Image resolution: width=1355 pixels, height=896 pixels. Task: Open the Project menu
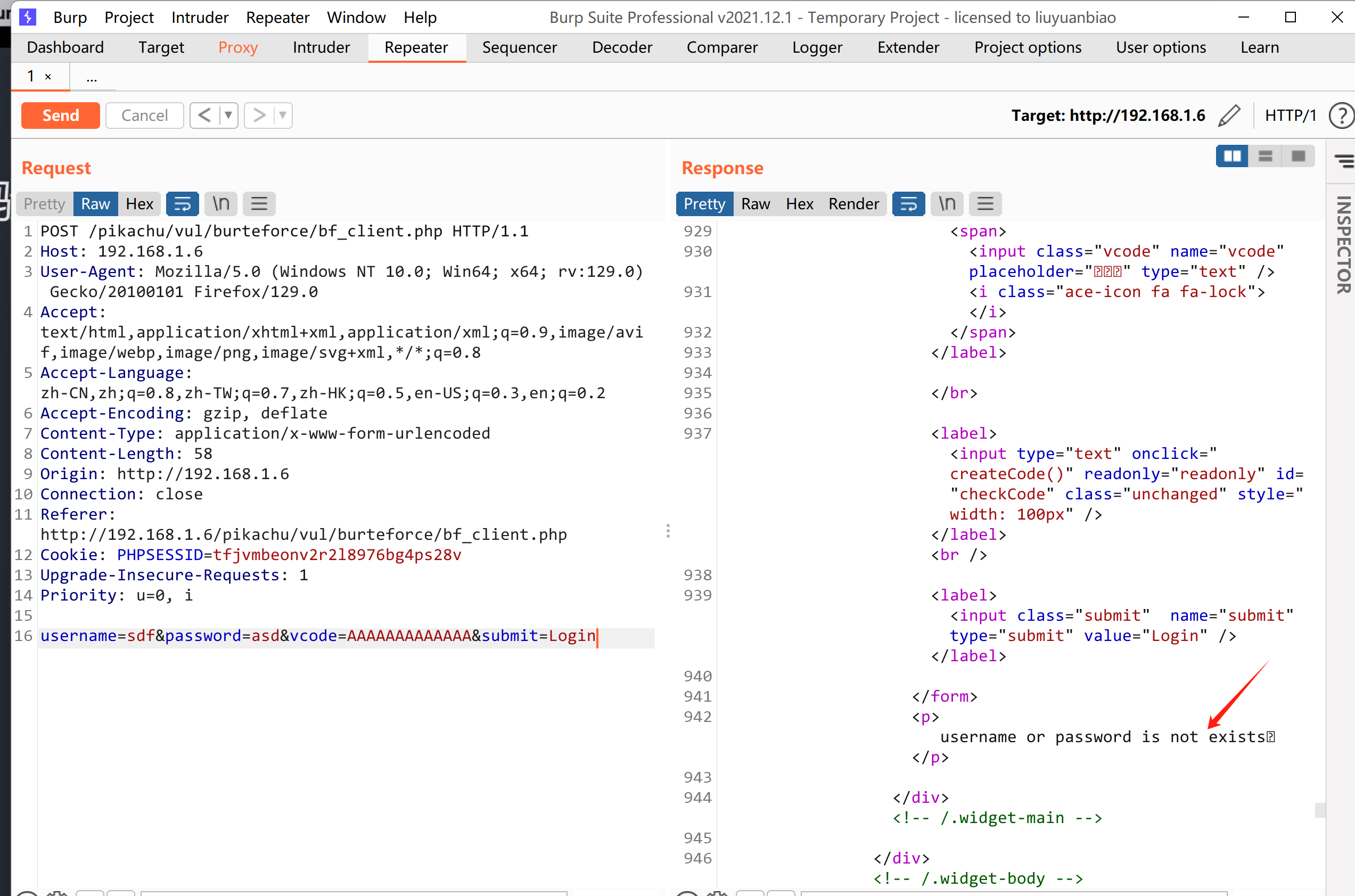coord(129,18)
